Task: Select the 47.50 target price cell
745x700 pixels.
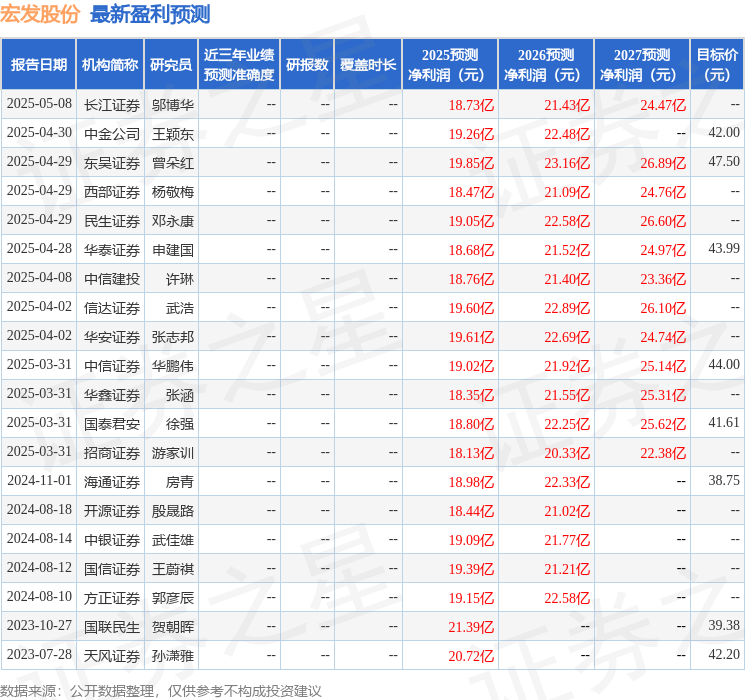Action: pyautogui.click(x=723, y=162)
